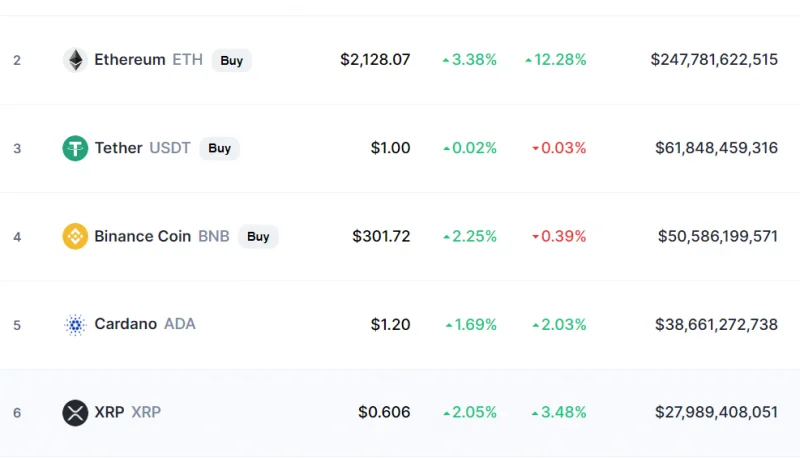
Task: Click Buy next to Tether USDT
Action: tap(219, 148)
